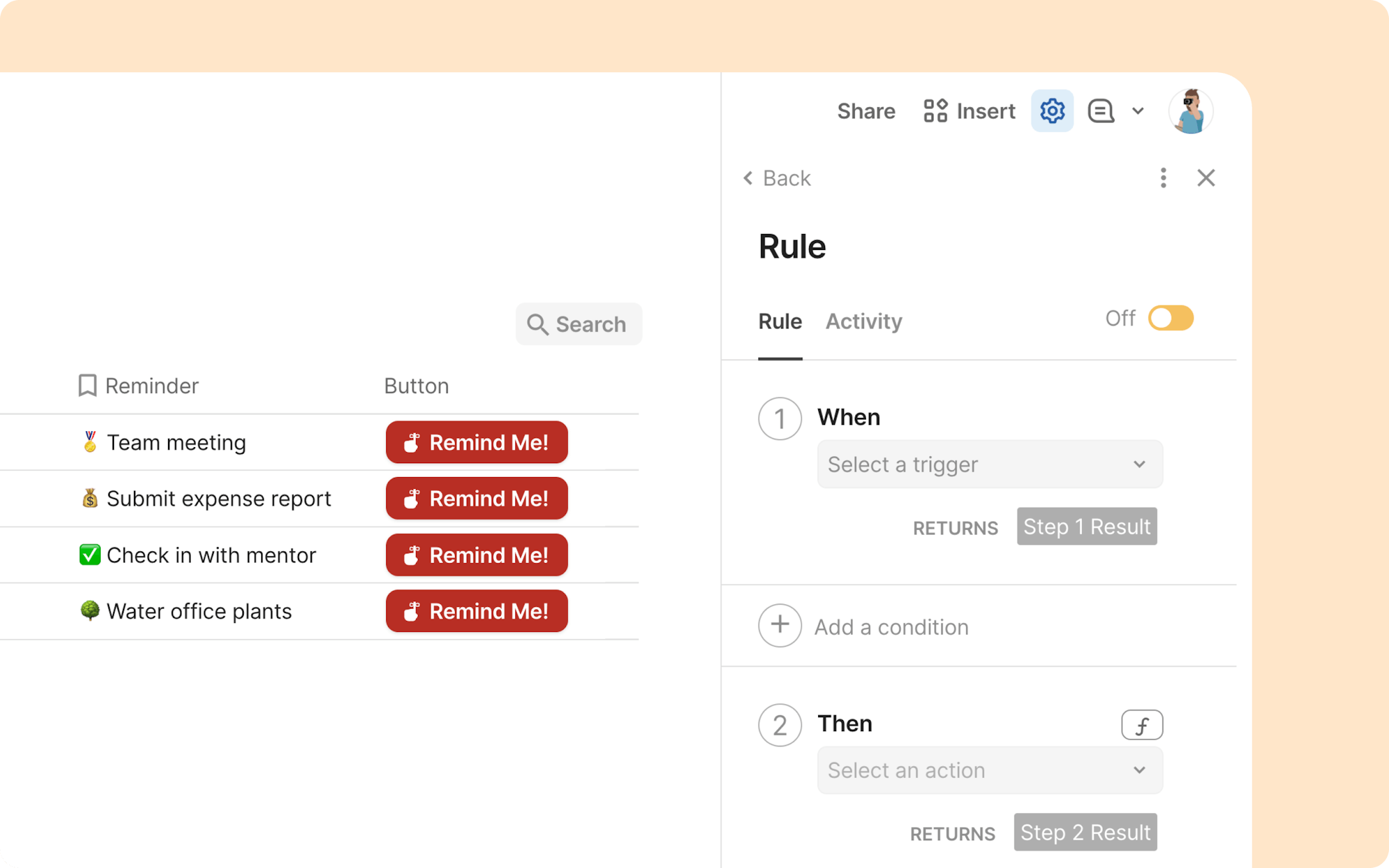Viewport: 1389px width, 868px height.
Task: Click the user profile avatar
Action: click(x=1190, y=111)
